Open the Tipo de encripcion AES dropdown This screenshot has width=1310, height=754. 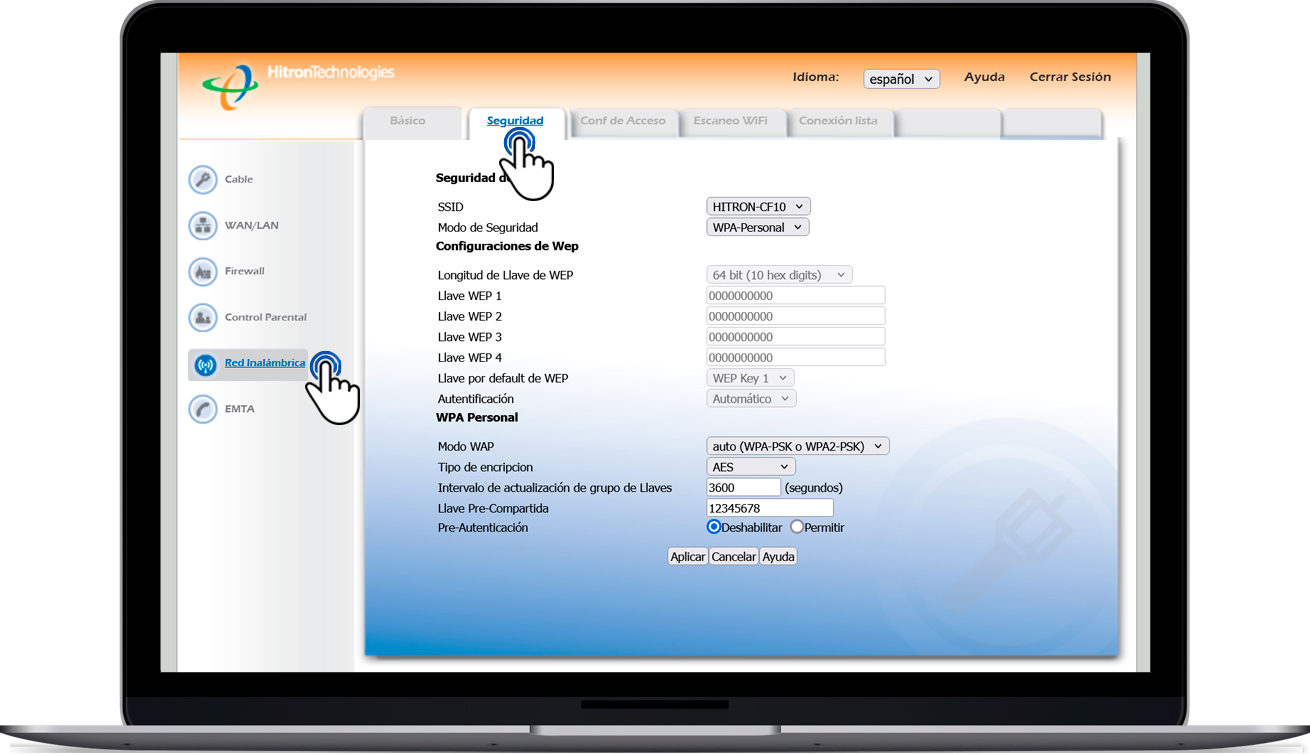tap(751, 467)
